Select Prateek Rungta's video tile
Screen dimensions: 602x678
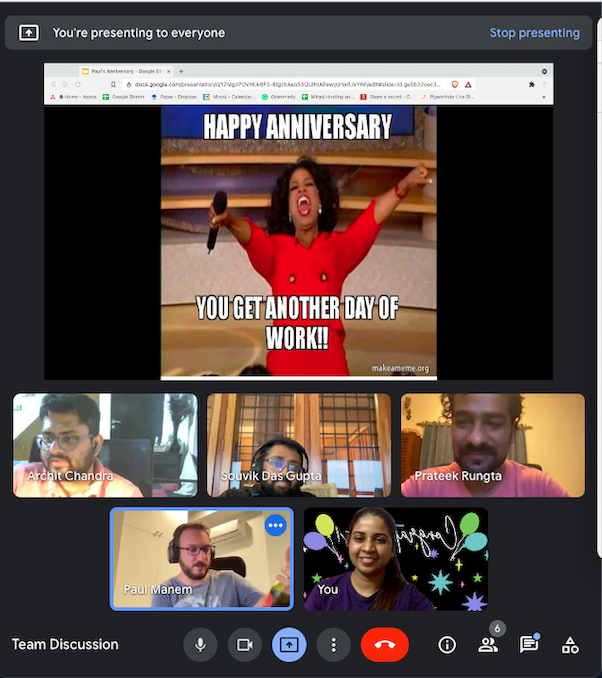493,445
